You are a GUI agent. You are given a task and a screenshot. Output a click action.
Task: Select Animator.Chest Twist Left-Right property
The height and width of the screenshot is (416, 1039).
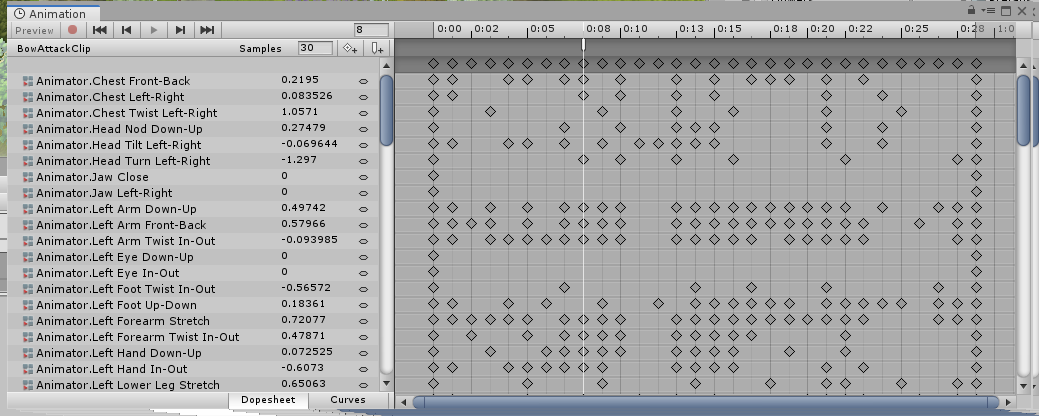coord(127,113)
